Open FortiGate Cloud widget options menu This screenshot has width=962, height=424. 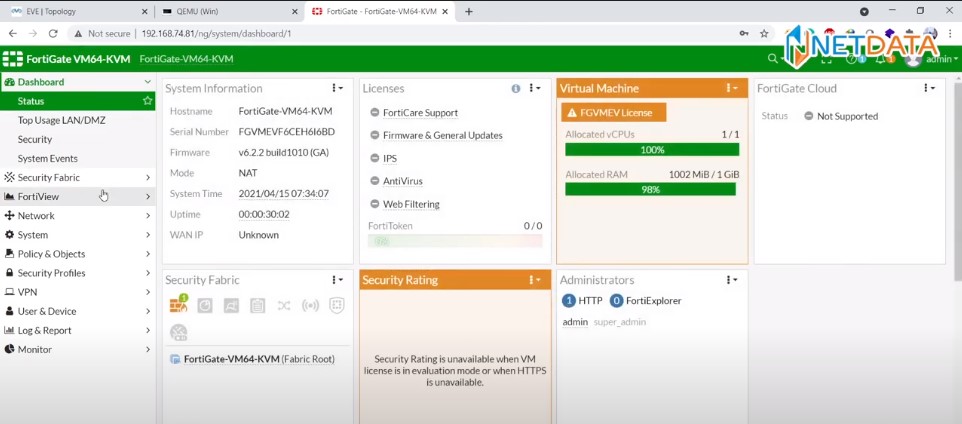point(929,88)
